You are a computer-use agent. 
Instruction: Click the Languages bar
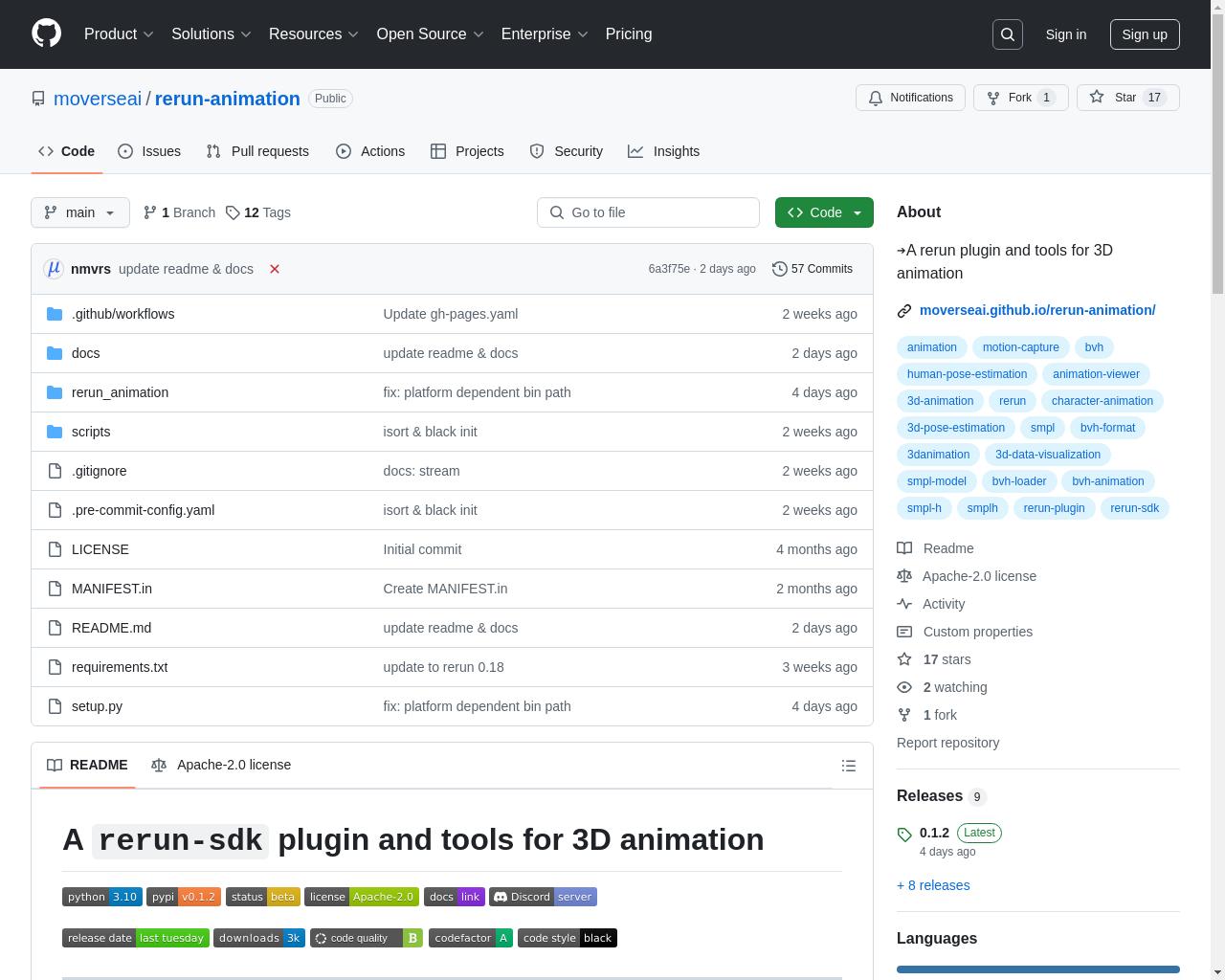pos(1038,969)
